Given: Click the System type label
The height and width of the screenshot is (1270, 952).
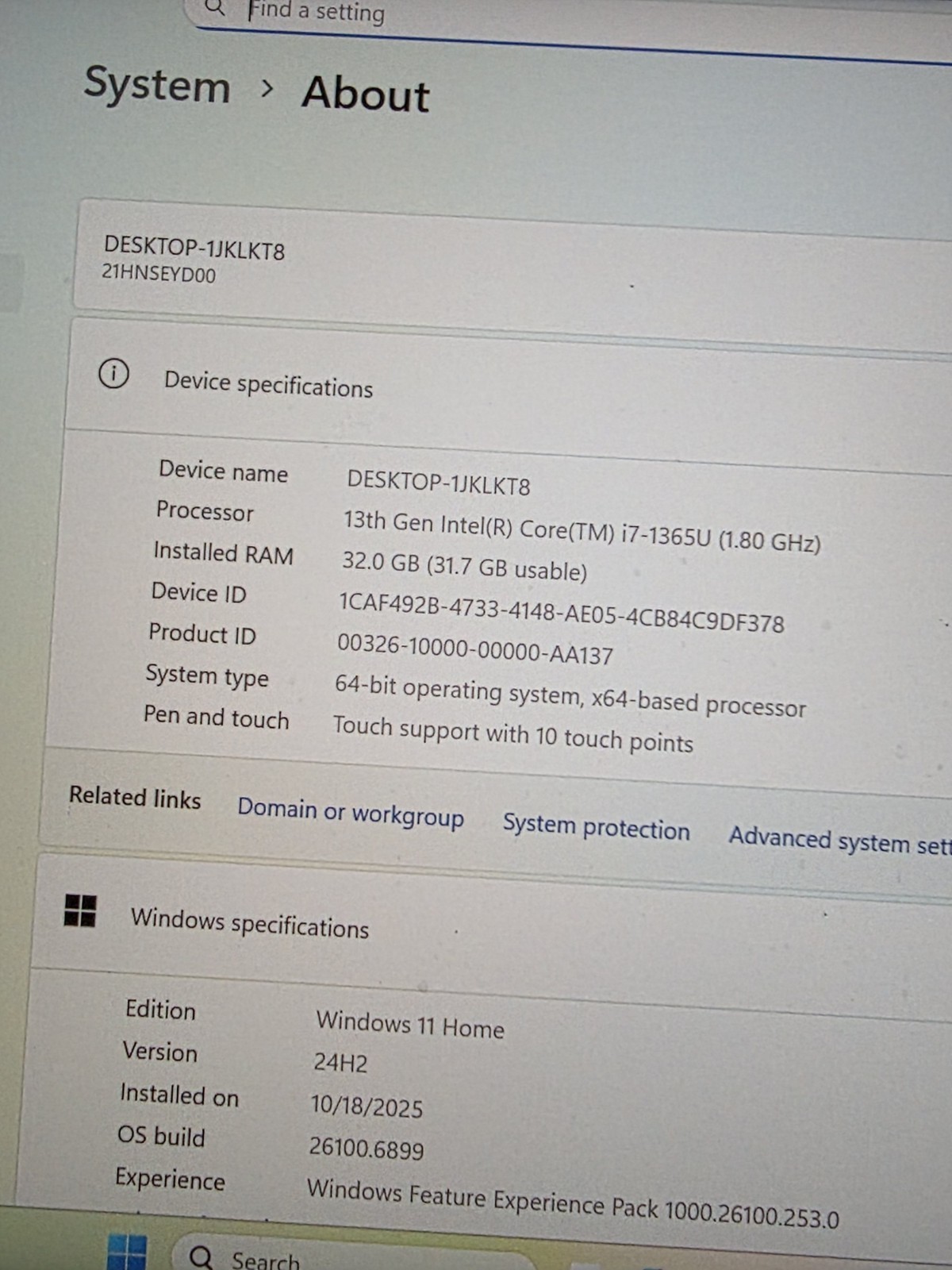Looking at the screenshot, I should (x=207, y=675).
